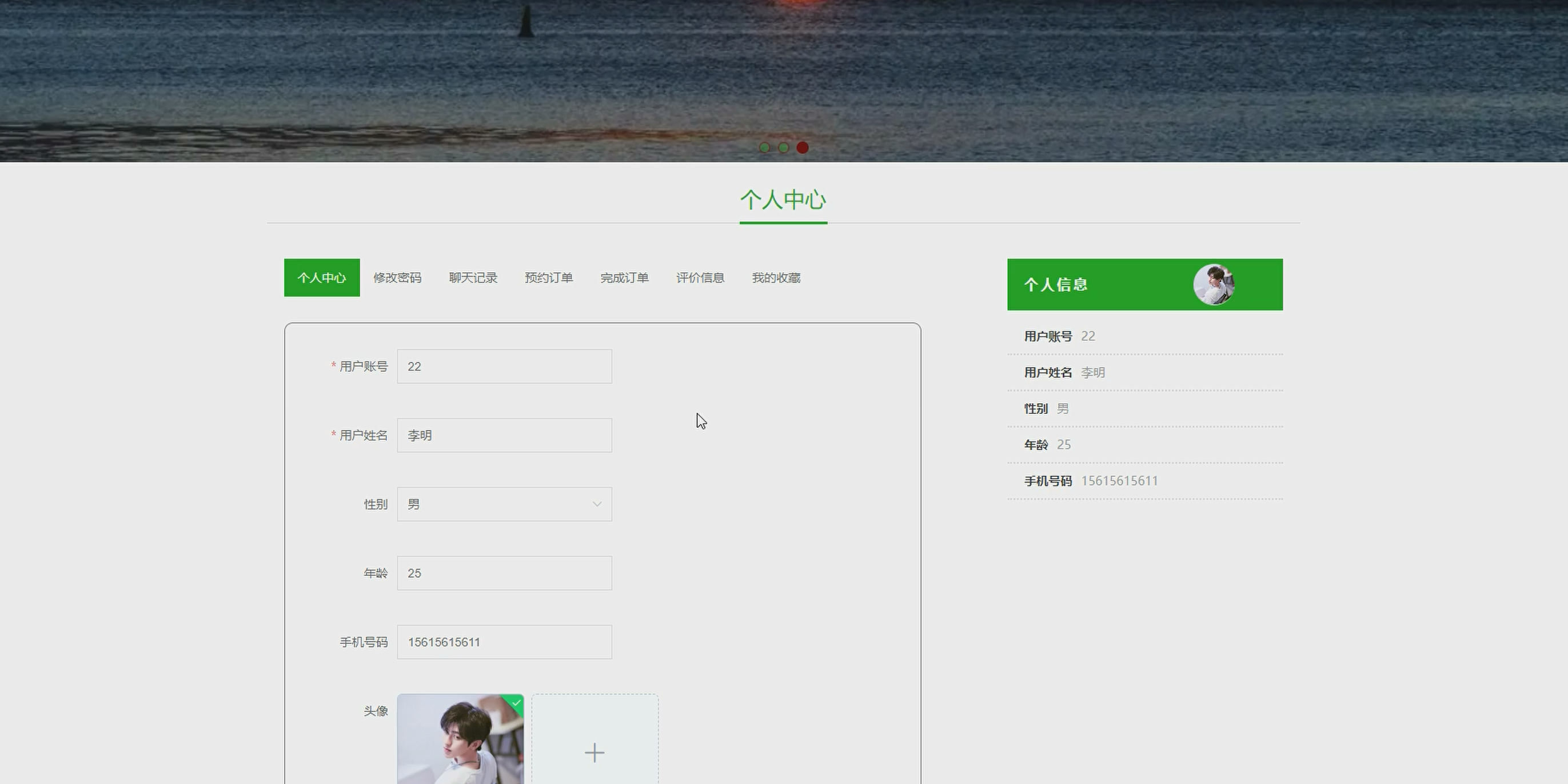1568x784 pixels.
Task: Edit the 年龄 input field
Action: [505, 573]
